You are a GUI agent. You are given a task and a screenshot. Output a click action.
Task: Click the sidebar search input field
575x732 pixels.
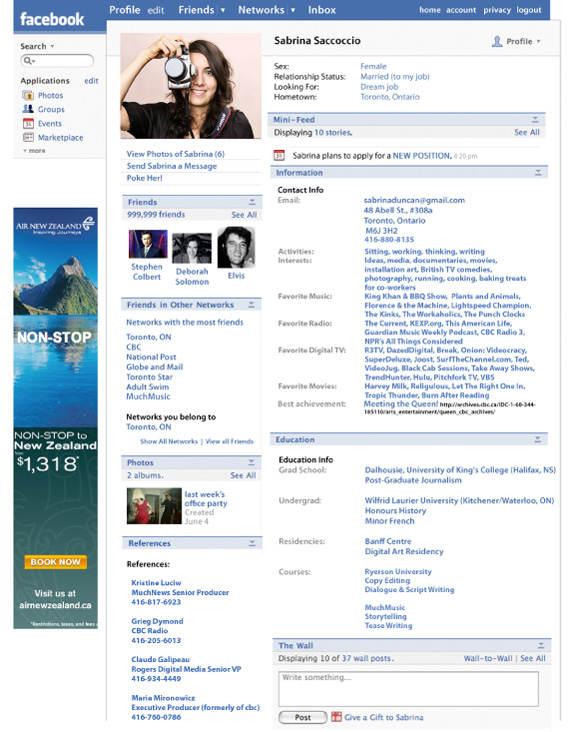click(x=57, y=60)
